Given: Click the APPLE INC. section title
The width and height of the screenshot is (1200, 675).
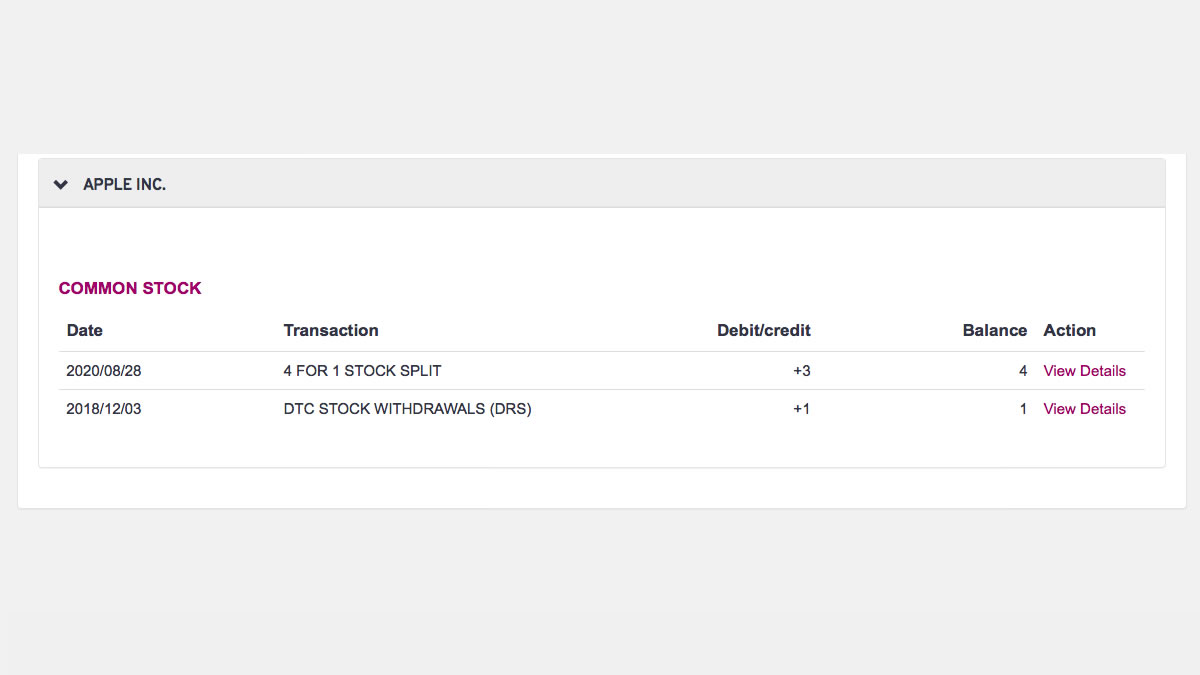Looking at the screenshot, I should coord(124,185).
